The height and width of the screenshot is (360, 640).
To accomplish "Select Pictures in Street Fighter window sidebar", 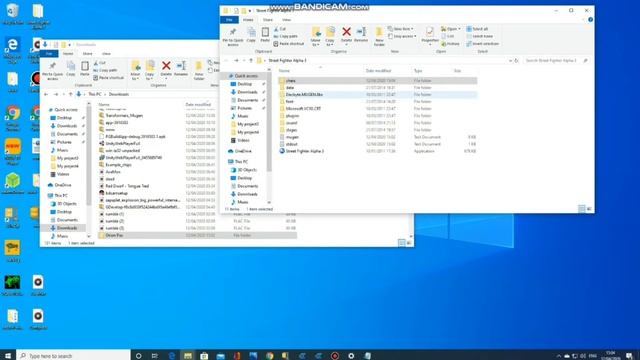I will (244, 108).
